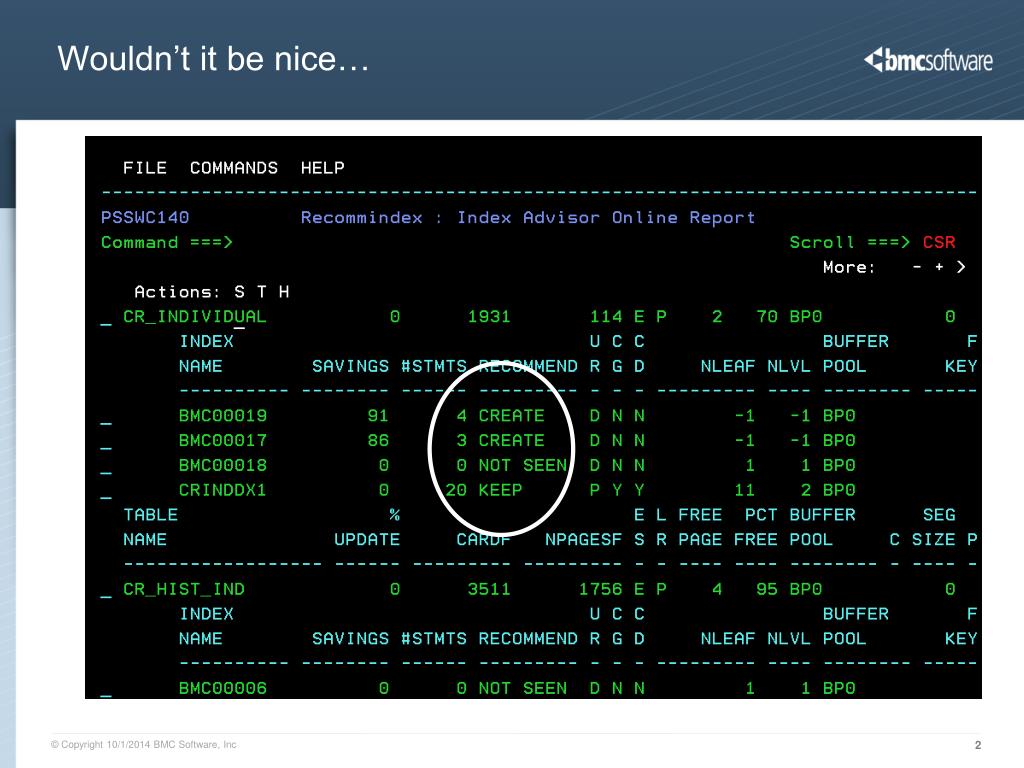Click the Actions: S T H line
Screen dimensions: 1024x768
click(212, 292)
